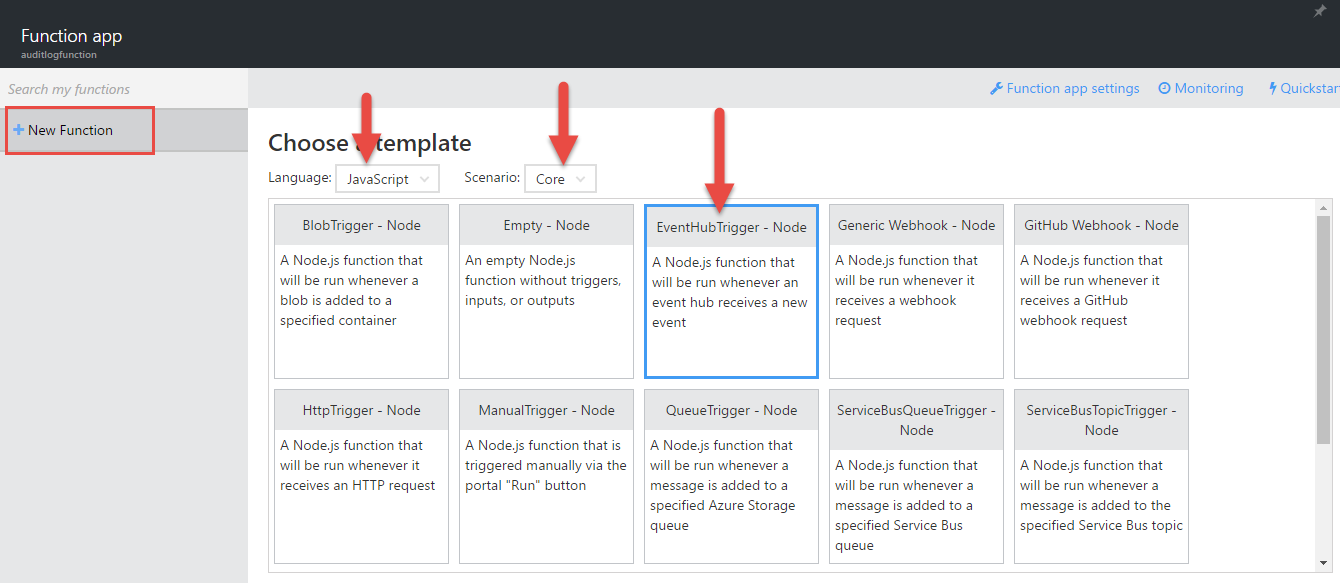
Task: Click the "auditlogfunction" app name text
Action: coord(59,55)
